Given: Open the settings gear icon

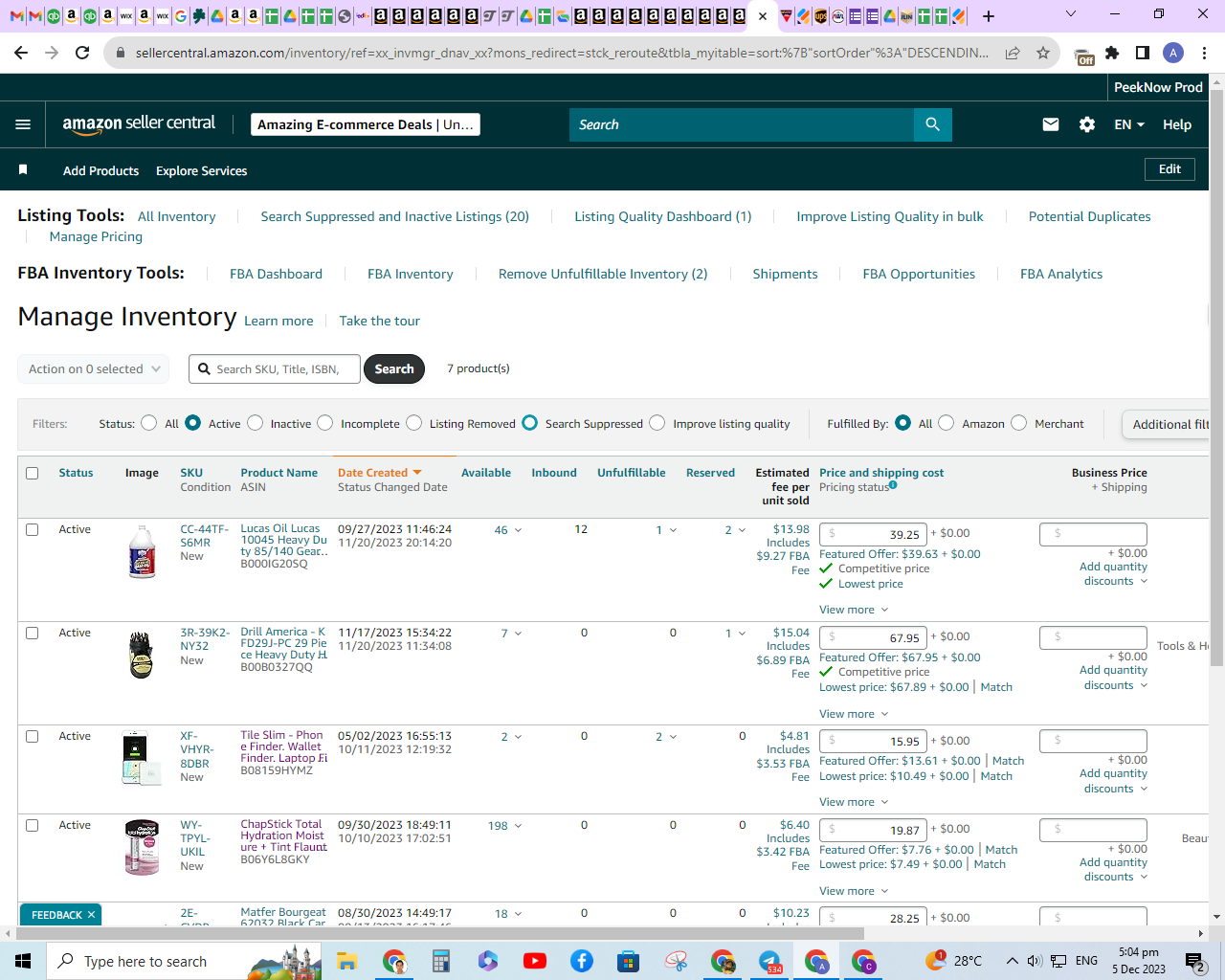Looking at the screenshot, I should tap(1087, 124).
